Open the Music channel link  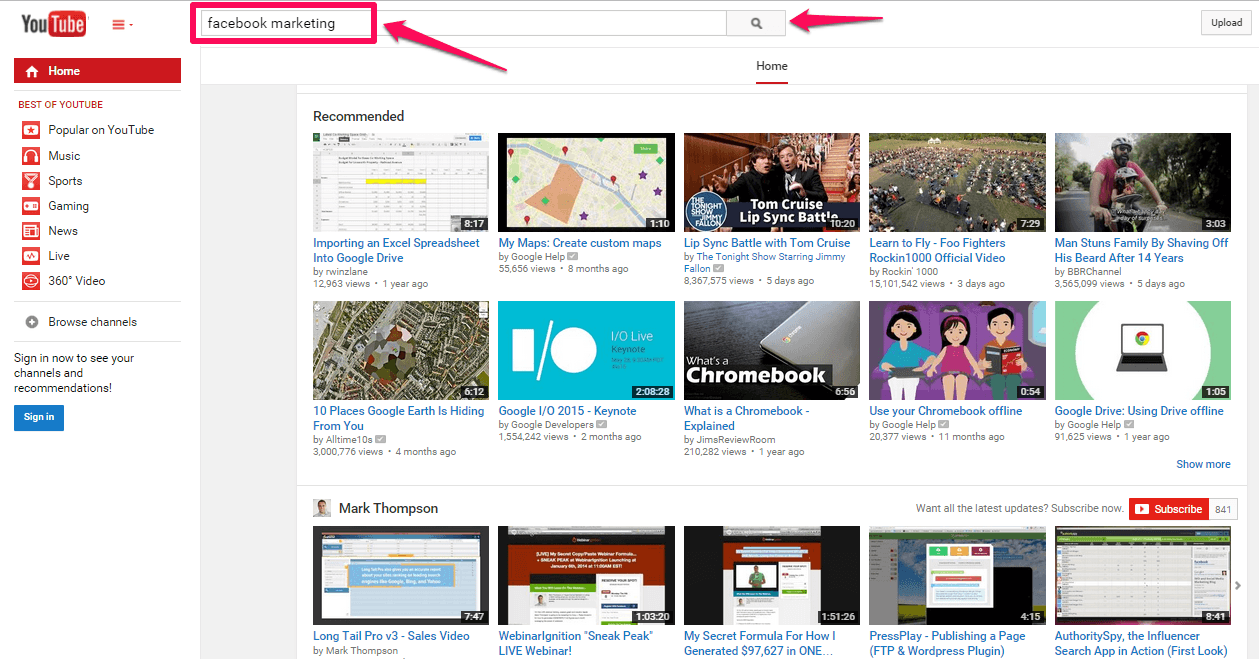64,156
